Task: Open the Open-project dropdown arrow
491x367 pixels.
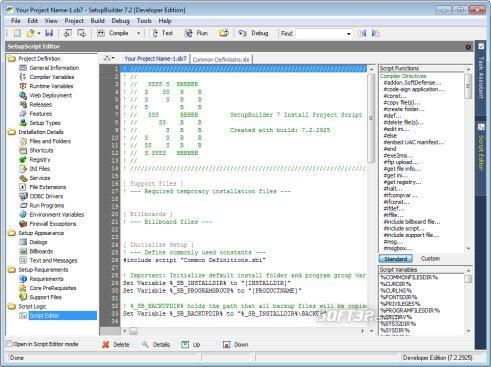Action: (39, 33)
